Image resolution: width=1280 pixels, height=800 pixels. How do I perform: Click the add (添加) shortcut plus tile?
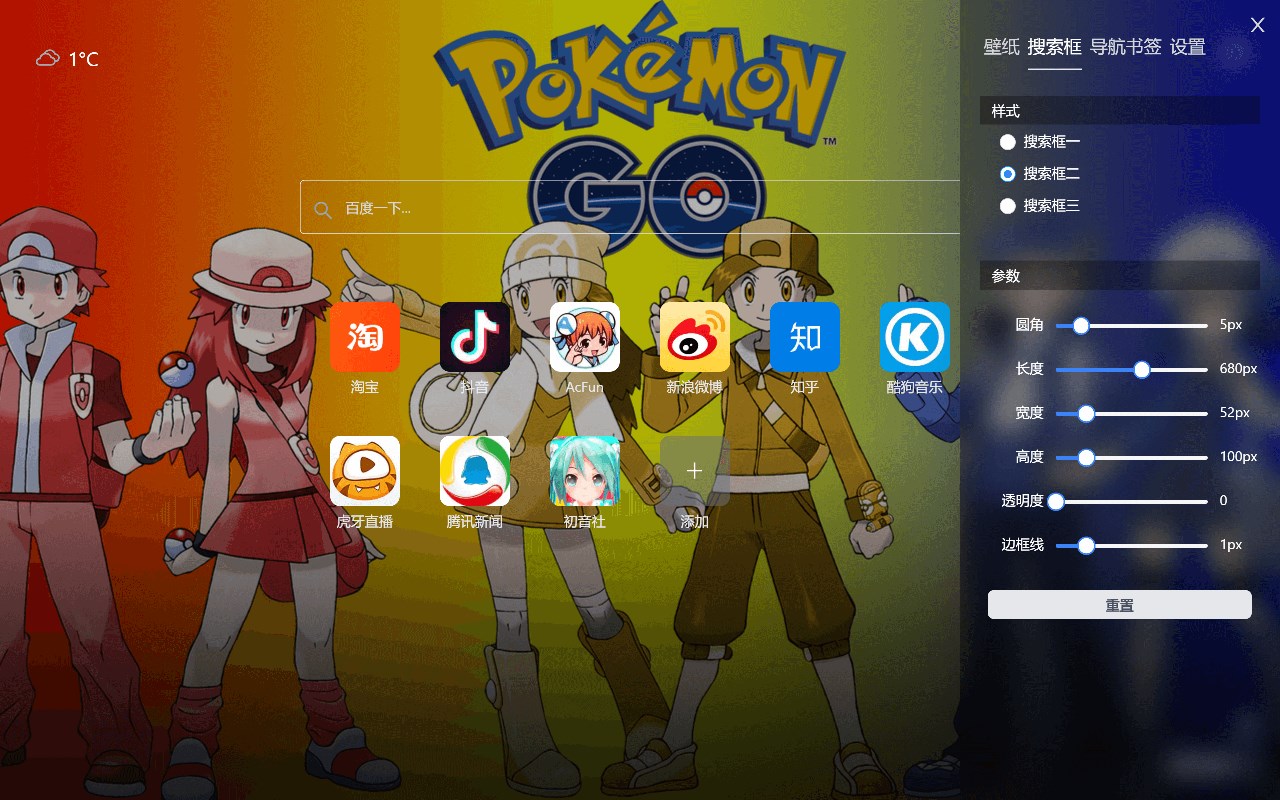point(695,471)
